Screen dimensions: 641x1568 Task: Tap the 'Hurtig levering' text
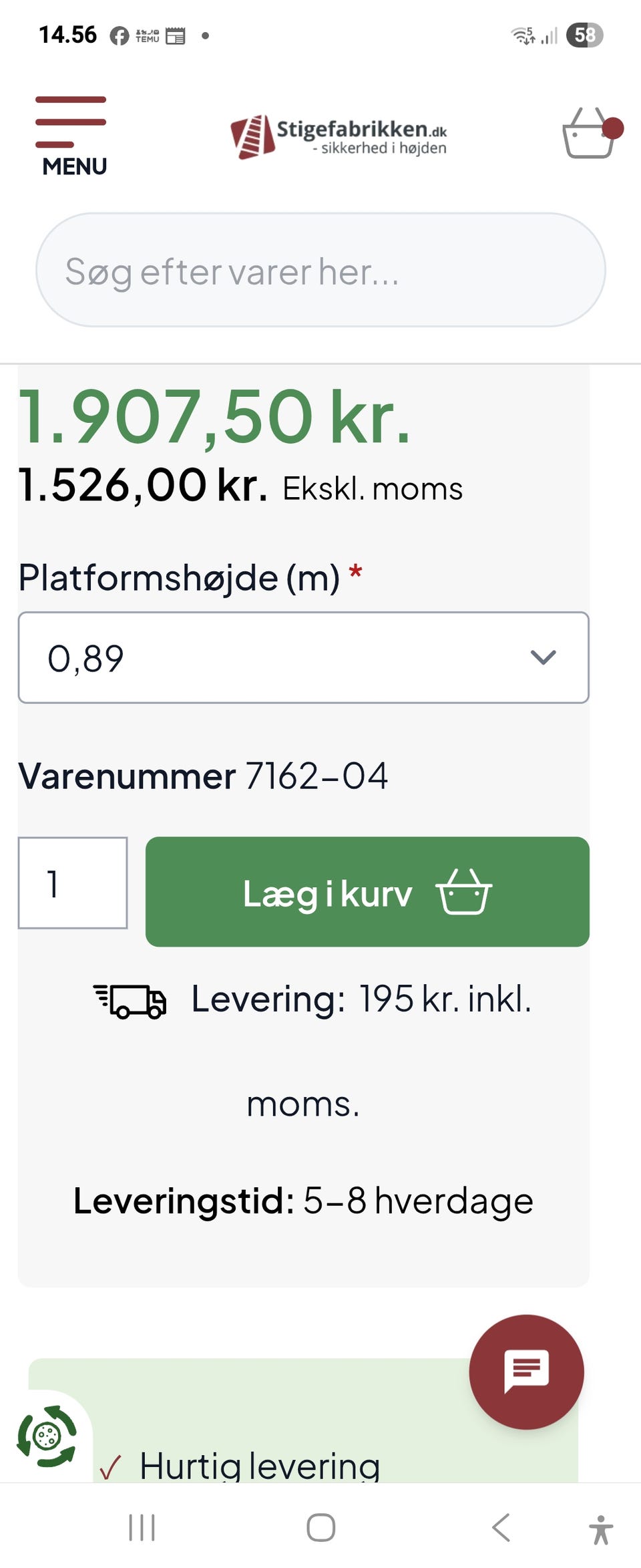pyautogui.click(x=259, y=1466)
